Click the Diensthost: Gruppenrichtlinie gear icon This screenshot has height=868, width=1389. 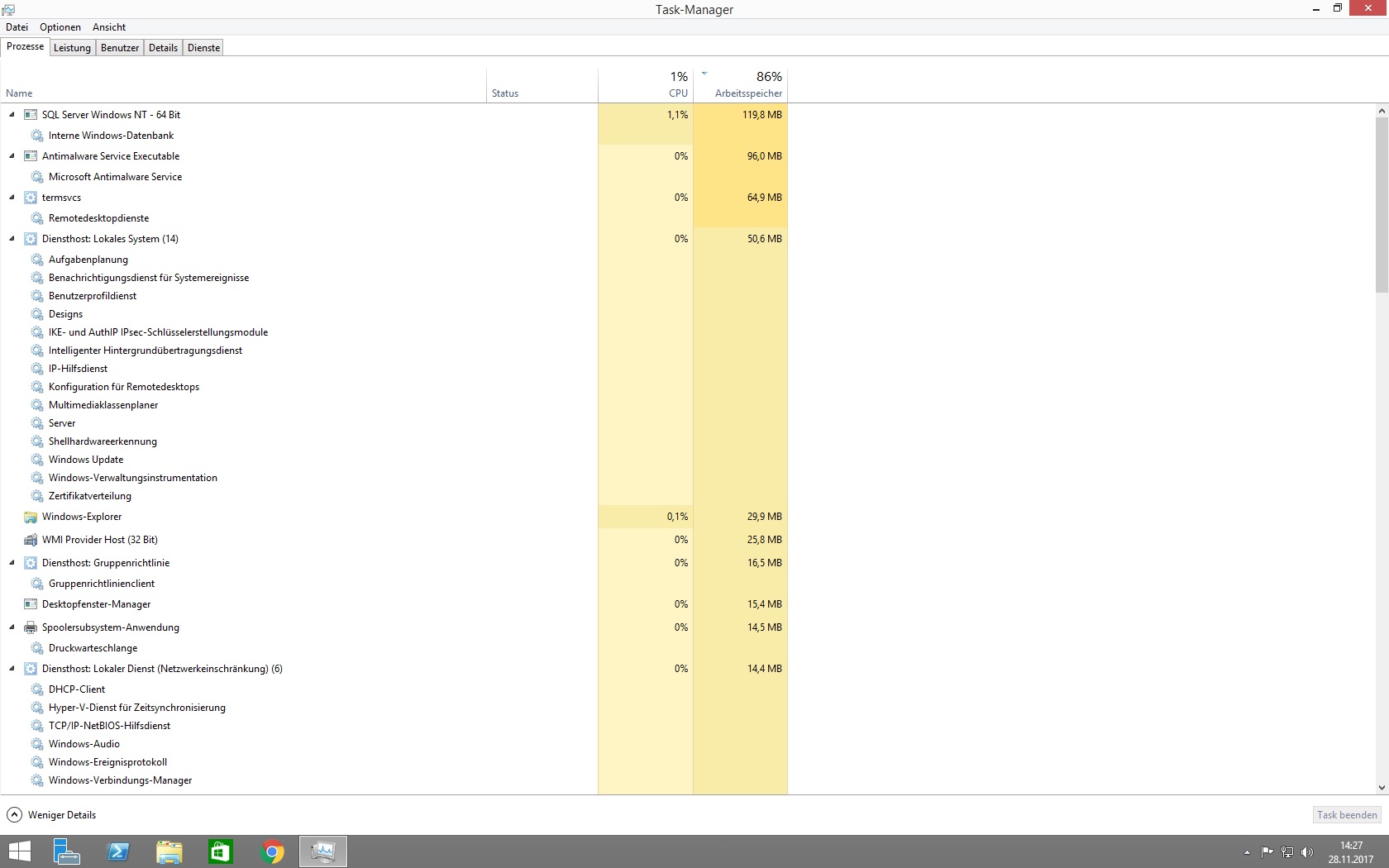pos(31,563)
